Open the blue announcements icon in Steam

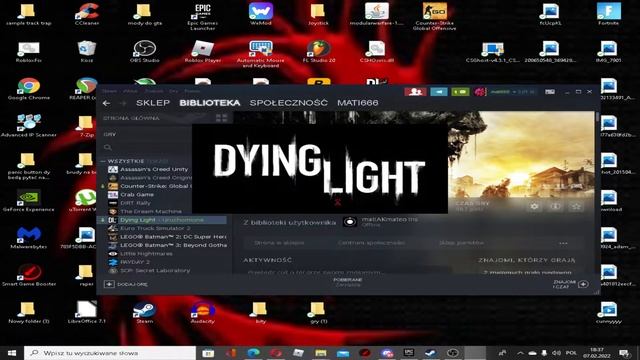pos(439,92)
